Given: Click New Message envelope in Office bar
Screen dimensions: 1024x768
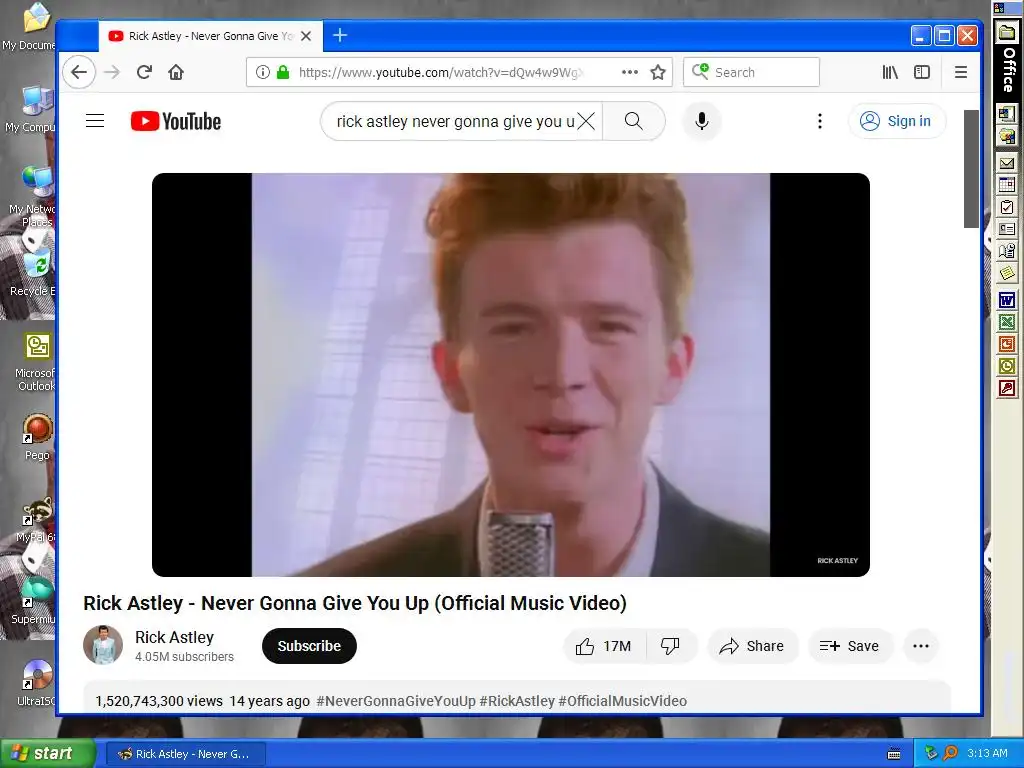Looking at the screenshot, I should click(1007, 163).
